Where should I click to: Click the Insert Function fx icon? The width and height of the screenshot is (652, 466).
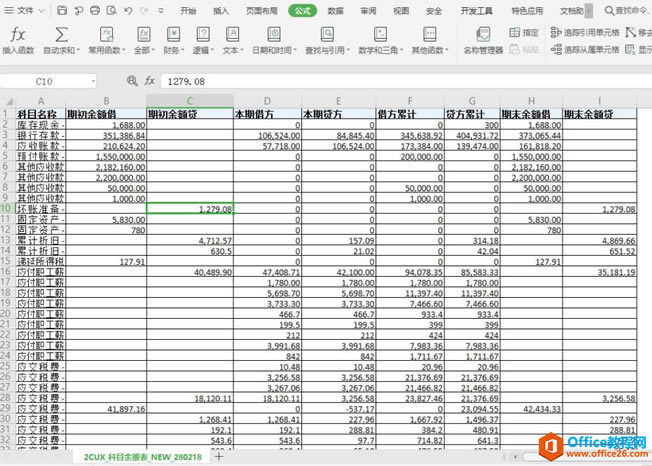coord(17,35)
